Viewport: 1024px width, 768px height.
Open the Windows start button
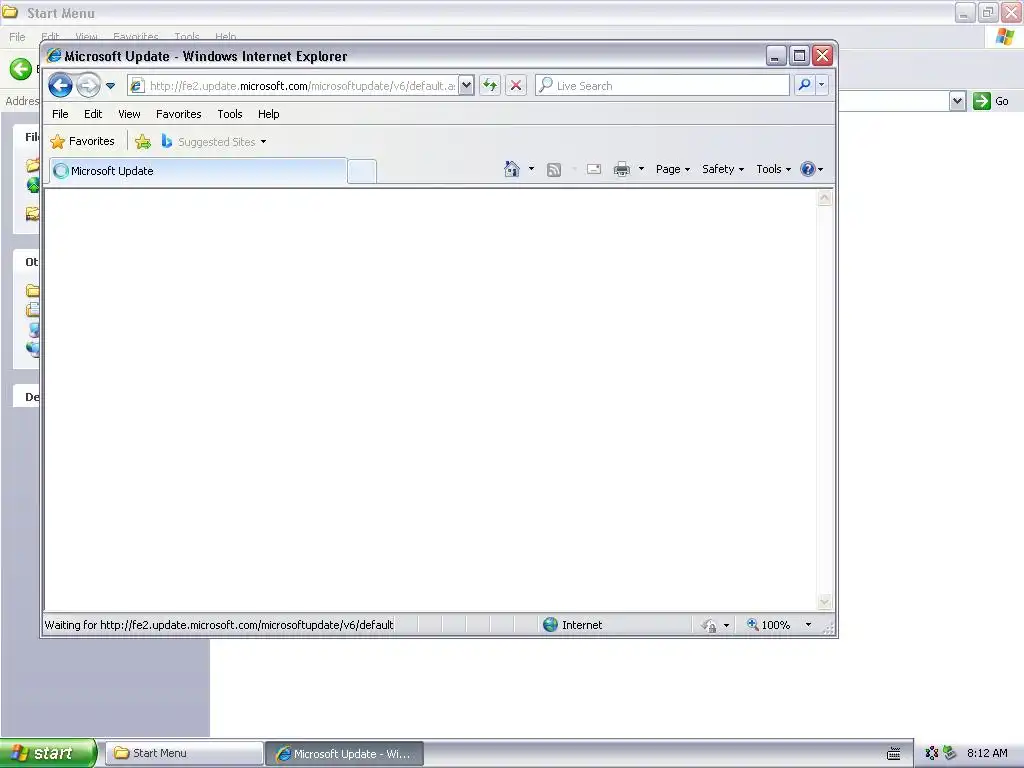point(48,753)
